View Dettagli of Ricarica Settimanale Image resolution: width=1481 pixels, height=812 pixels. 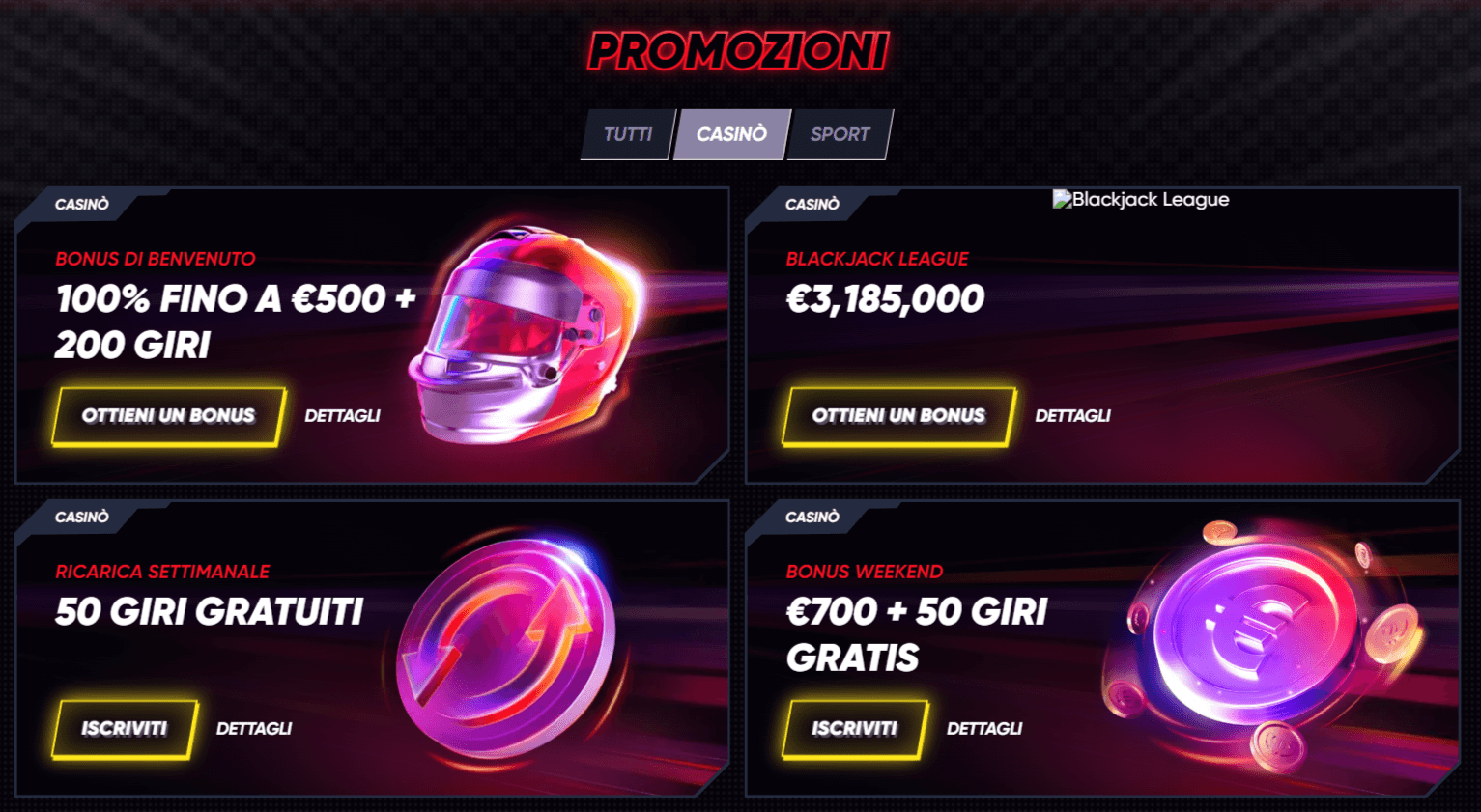point(254,729)
